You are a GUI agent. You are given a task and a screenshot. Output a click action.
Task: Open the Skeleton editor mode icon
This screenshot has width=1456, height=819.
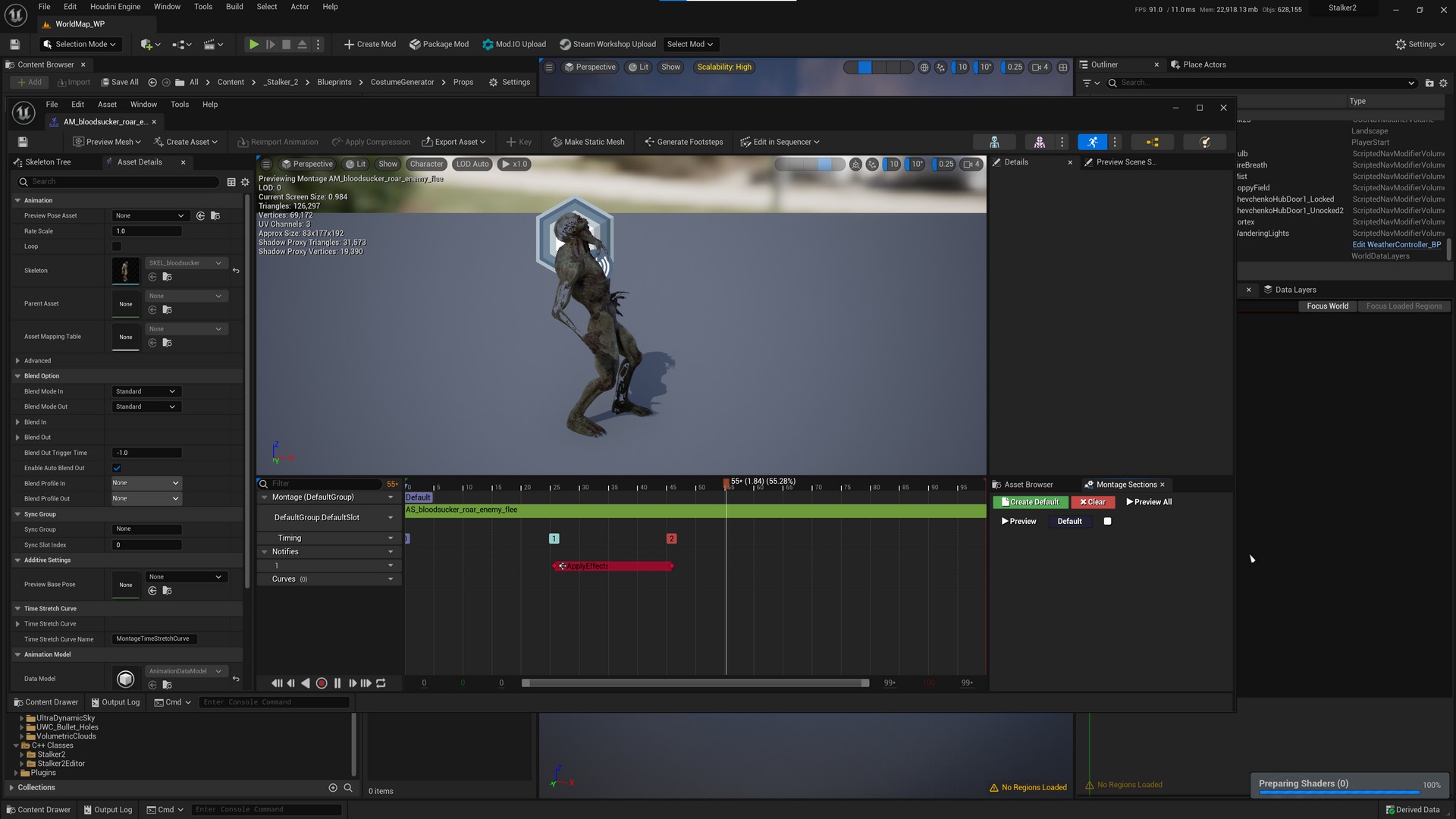coord(994,142)
